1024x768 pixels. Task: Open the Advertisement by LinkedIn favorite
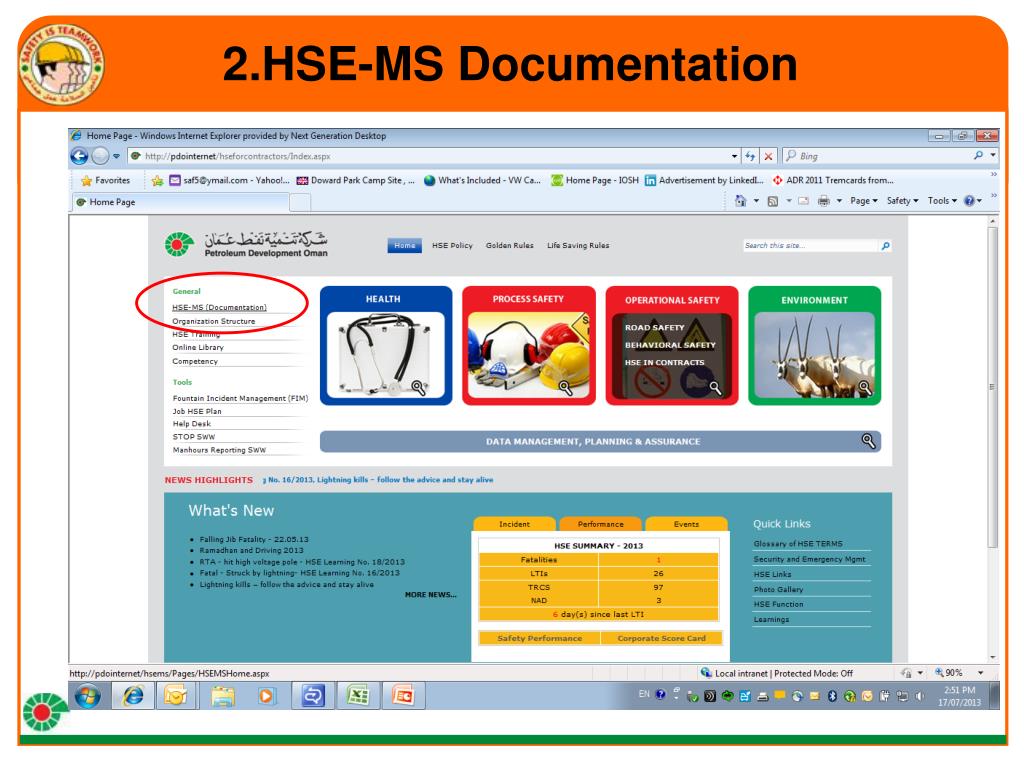point(704,180)
